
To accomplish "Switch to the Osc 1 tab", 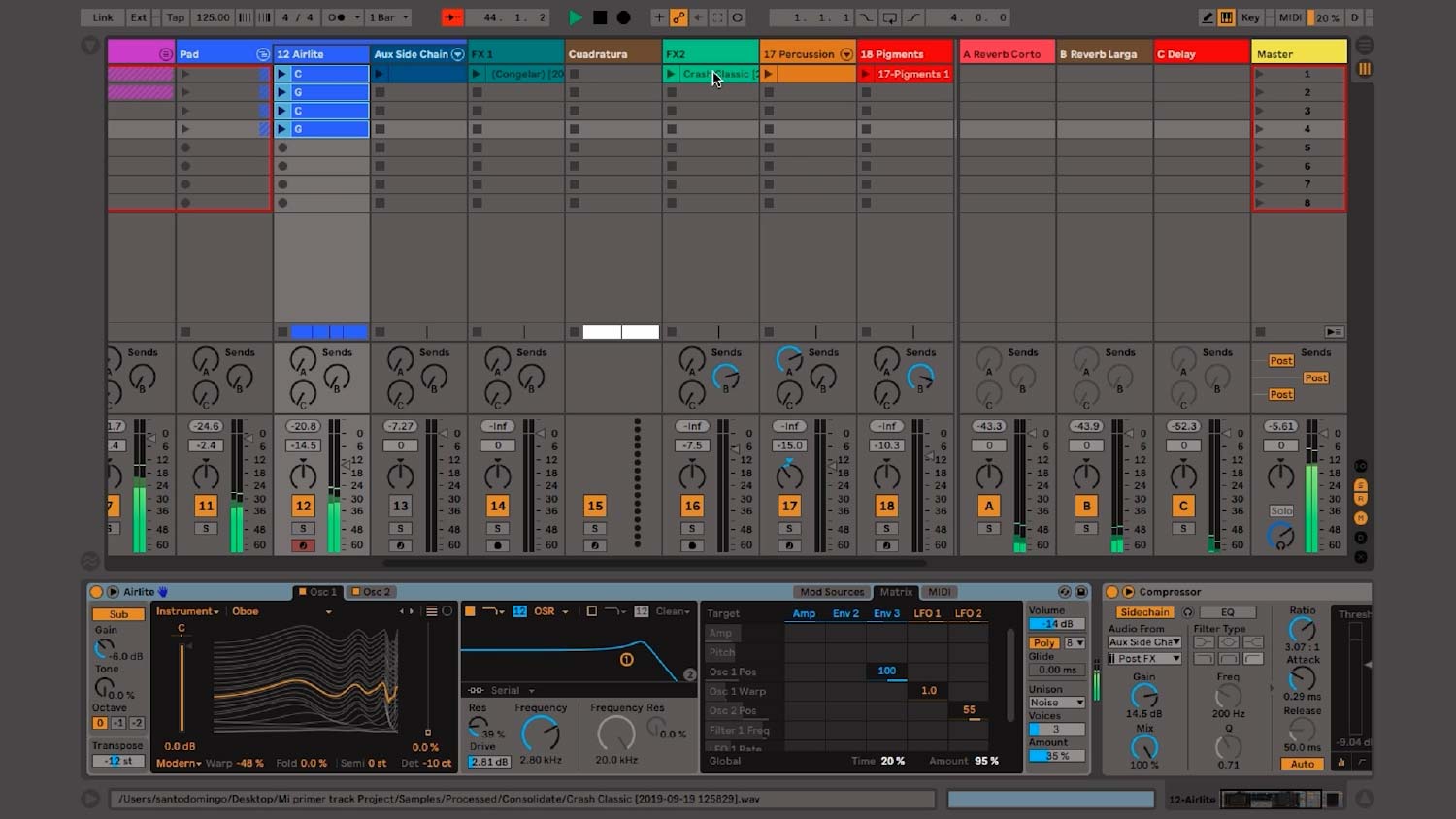I will (317, 592).
